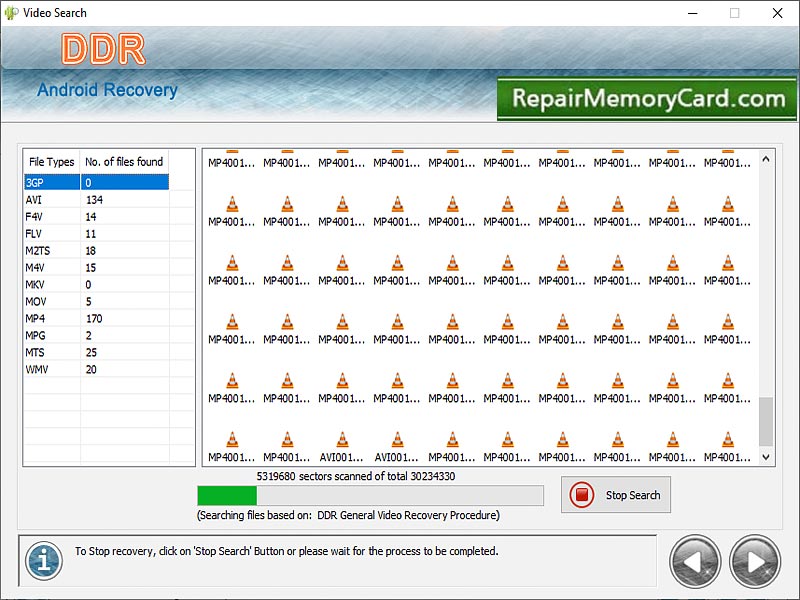The width and height of the screenshot is (800, 600).
Task: Click 'DDR General Video Recovery Procedure' text
Action: tap(408, 515)
